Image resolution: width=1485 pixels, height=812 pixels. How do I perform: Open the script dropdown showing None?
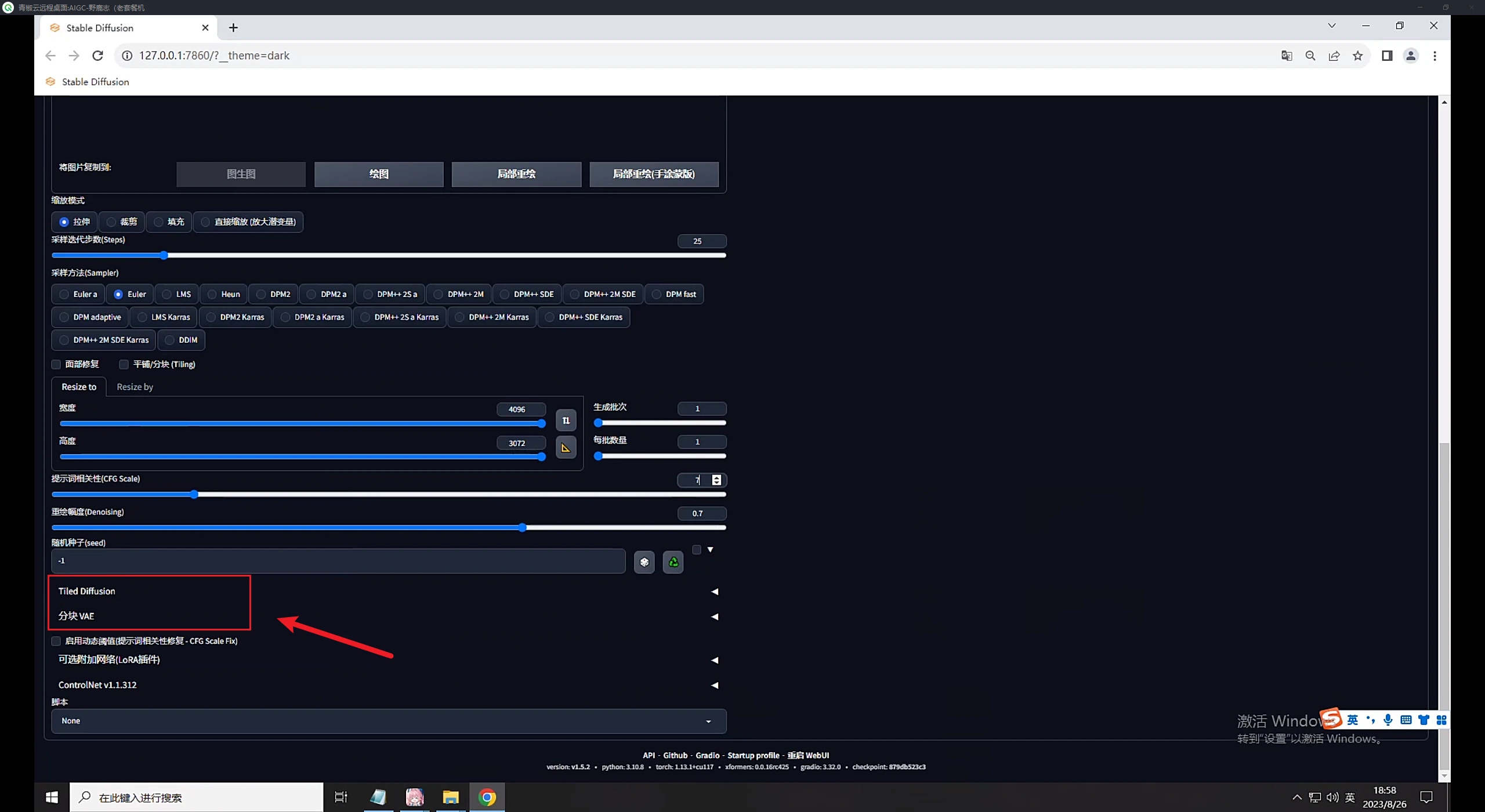click(x=388, y=721)
